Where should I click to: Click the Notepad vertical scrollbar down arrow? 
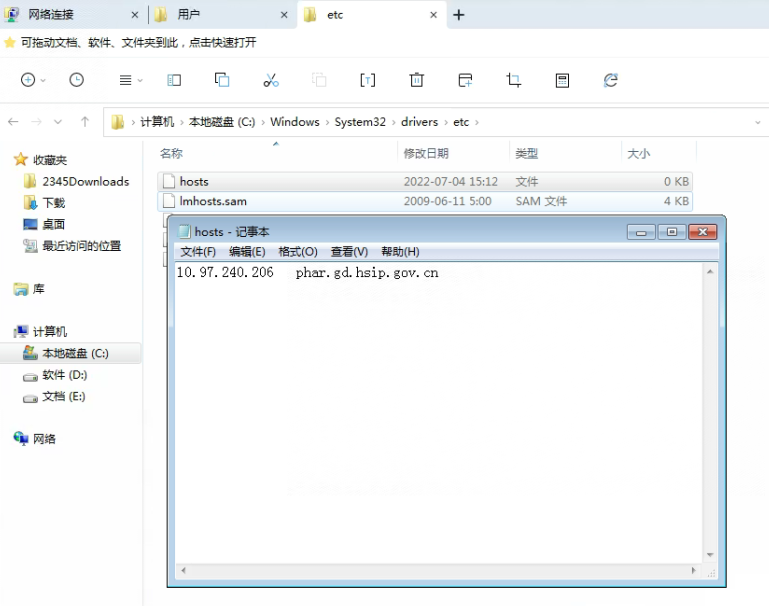click(x=711, y=555)
